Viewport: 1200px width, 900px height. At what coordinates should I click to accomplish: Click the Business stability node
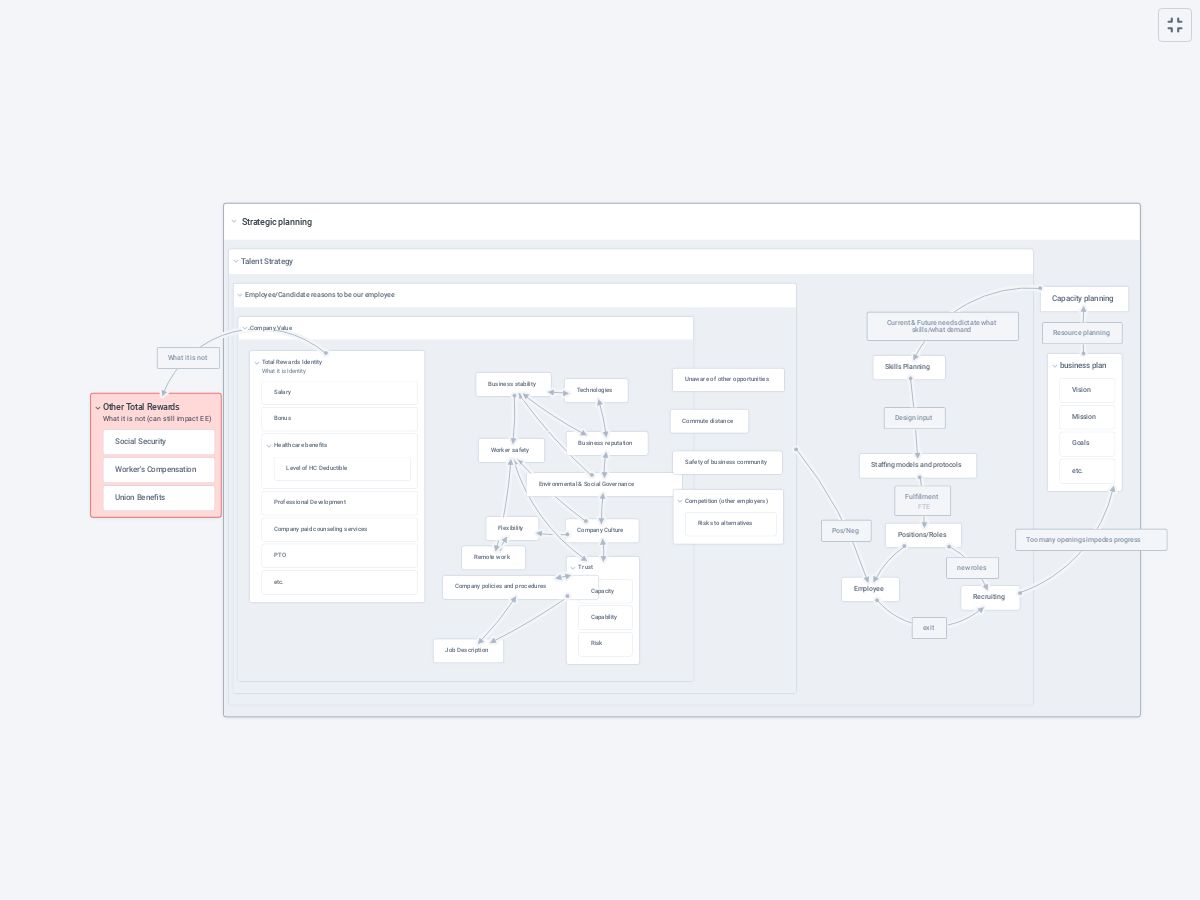point(512,384)
